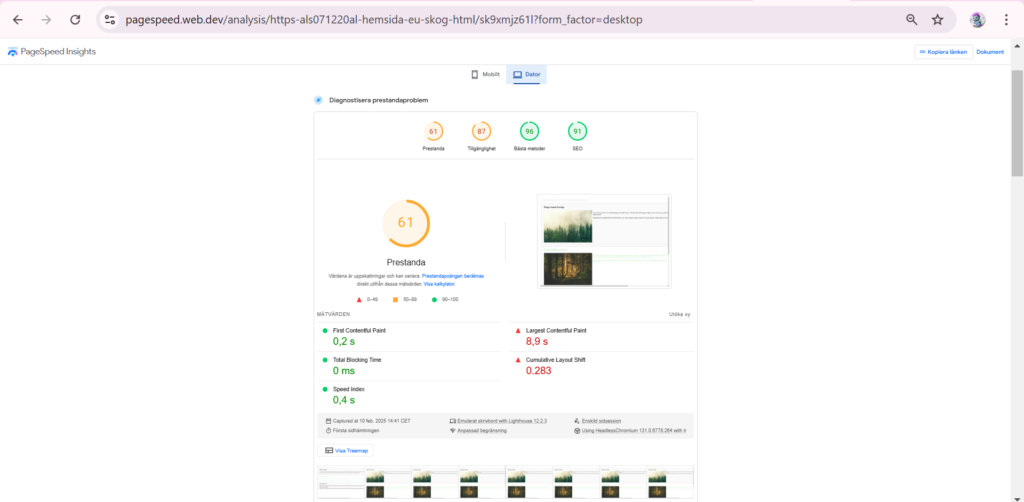The image size is (1024, 502).
Task: Click the zoom magnifier icon in address bar
Action: pyautogui.click(x=912, y=20)
